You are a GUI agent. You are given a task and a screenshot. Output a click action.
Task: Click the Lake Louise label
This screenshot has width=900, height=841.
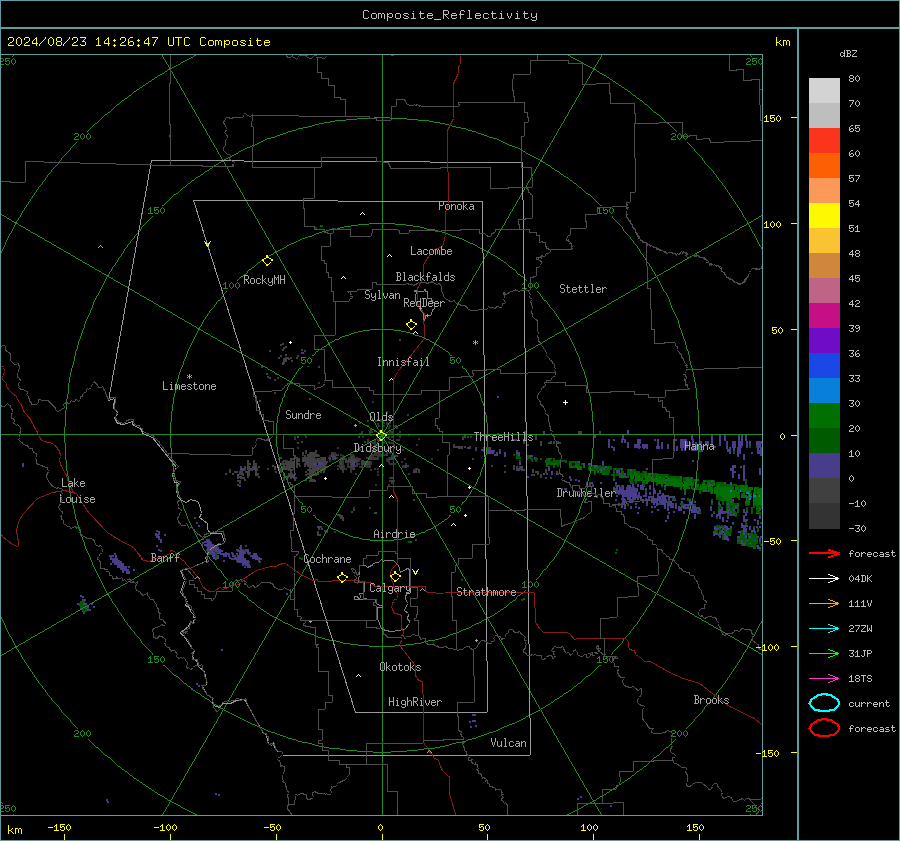click(78, 491)
